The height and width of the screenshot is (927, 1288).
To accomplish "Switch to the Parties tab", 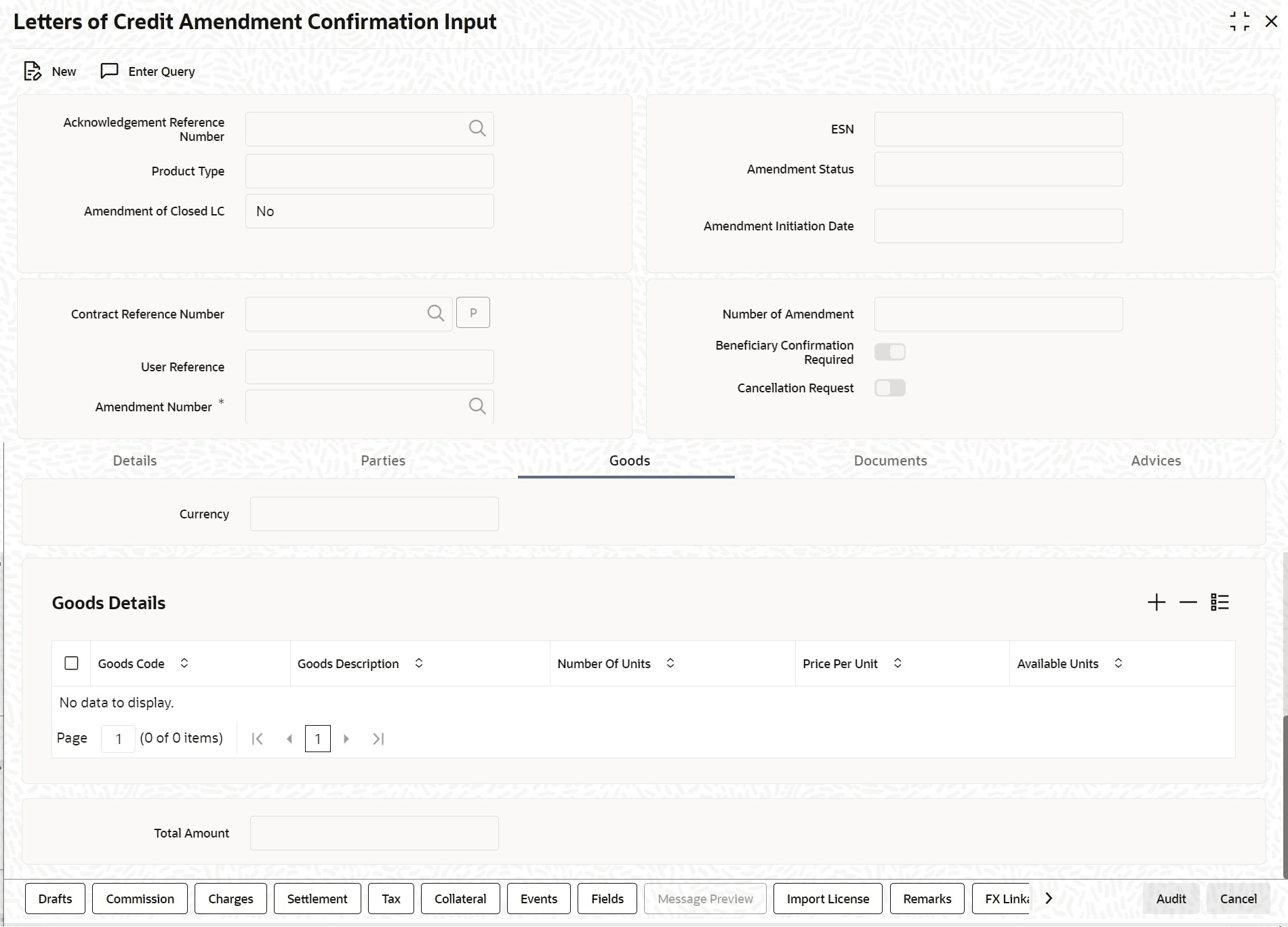I will [383, 461].
